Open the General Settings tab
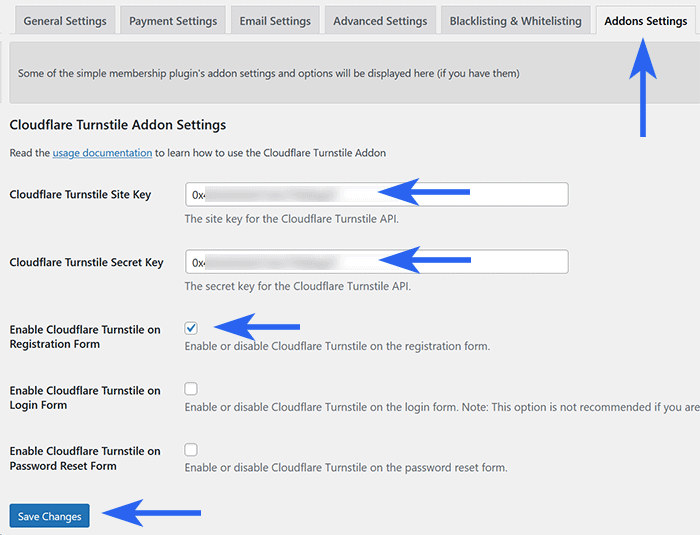The height and width of the screenshot is (535, 700). click(x=62, y=21)
